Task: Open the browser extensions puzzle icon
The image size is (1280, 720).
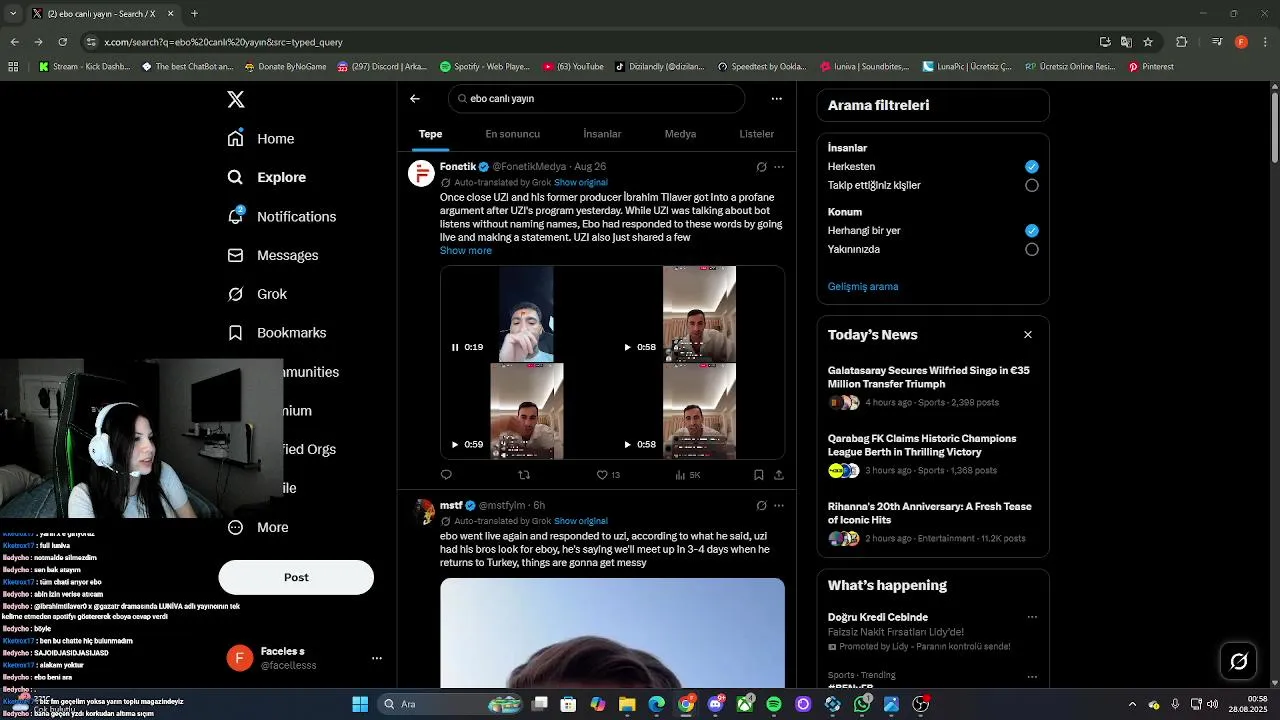Action: [1181, 42]
